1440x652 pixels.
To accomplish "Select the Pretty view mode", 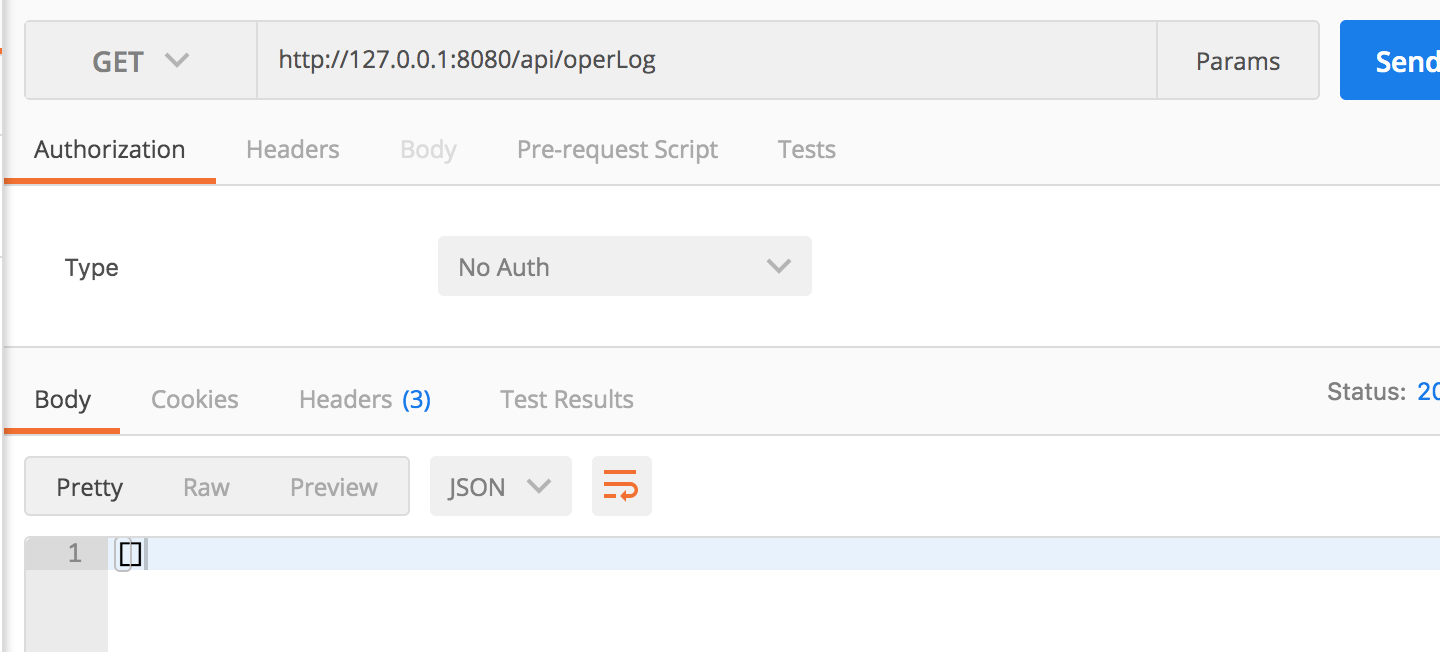I will [x=90, y=487].
